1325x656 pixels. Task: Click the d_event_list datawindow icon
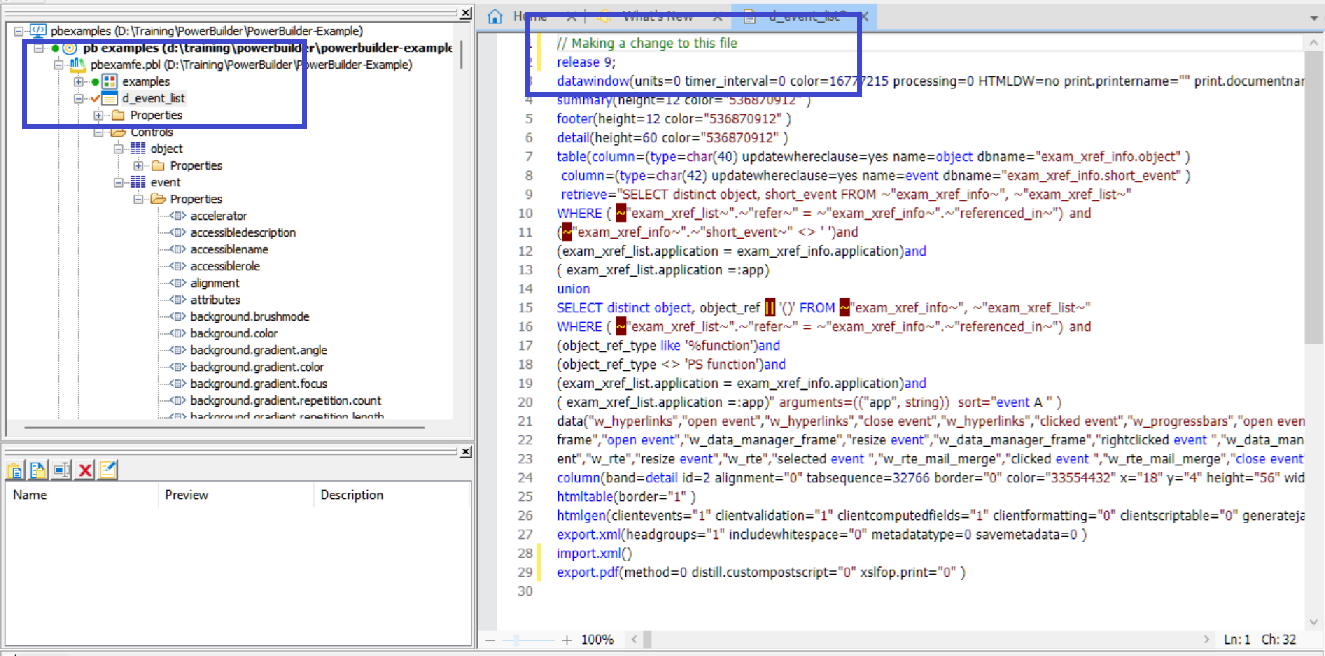click(110, 98)
